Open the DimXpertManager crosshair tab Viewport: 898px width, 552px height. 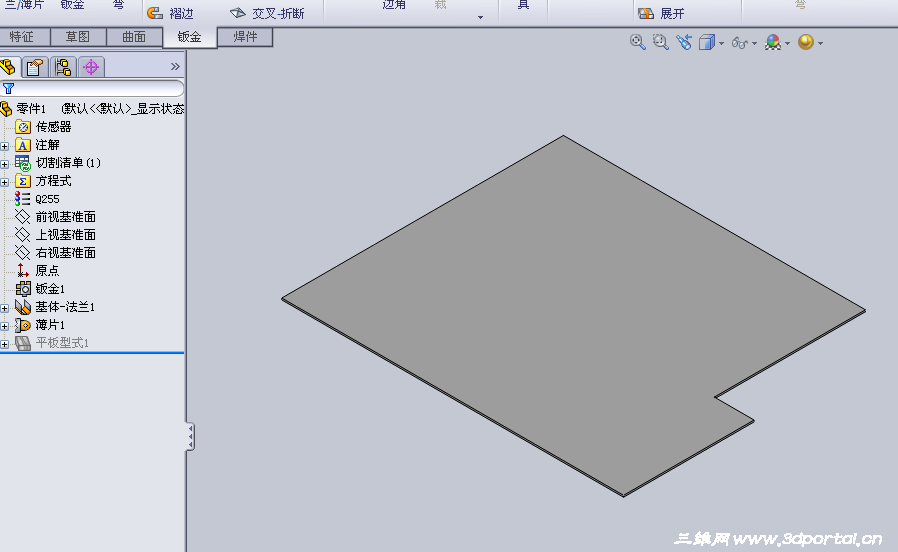click(x=91, y=67)
